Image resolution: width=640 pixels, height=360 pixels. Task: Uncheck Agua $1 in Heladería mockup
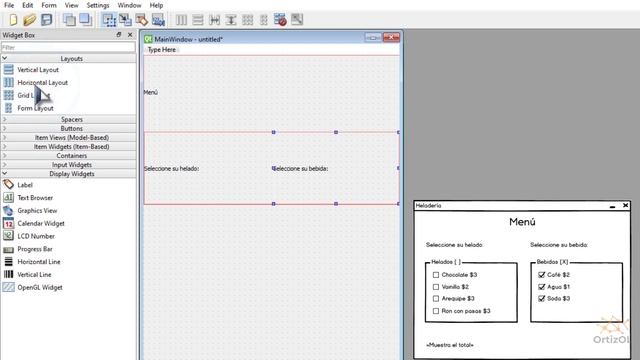(542, 287)
